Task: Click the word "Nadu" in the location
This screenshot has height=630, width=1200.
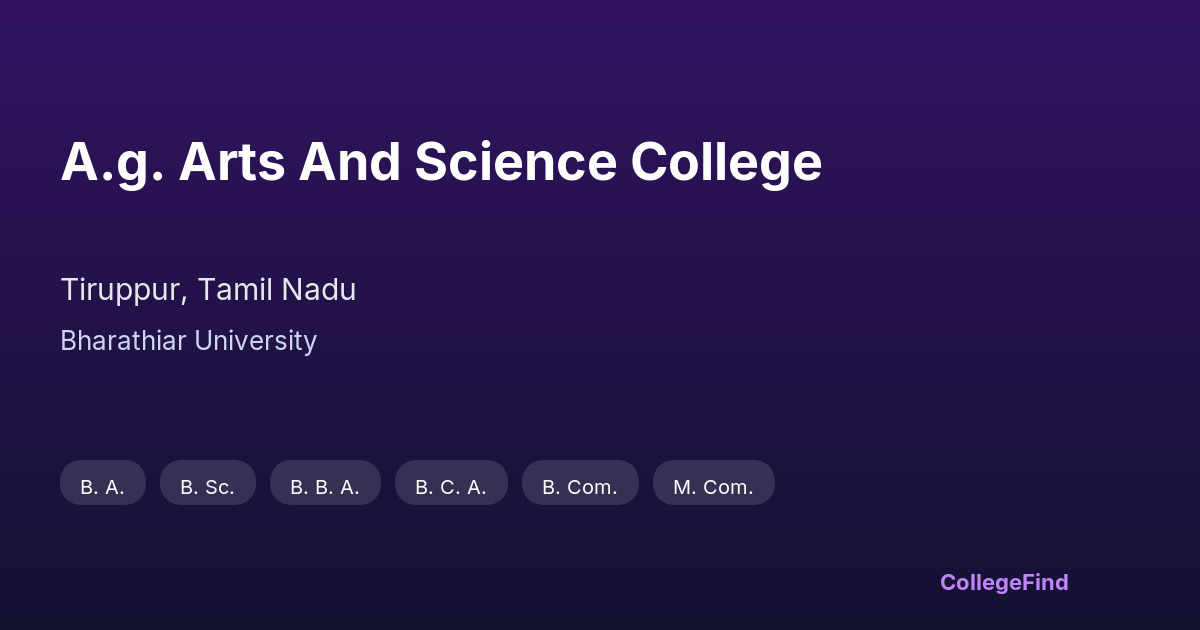Action: (x=318, y=290)
